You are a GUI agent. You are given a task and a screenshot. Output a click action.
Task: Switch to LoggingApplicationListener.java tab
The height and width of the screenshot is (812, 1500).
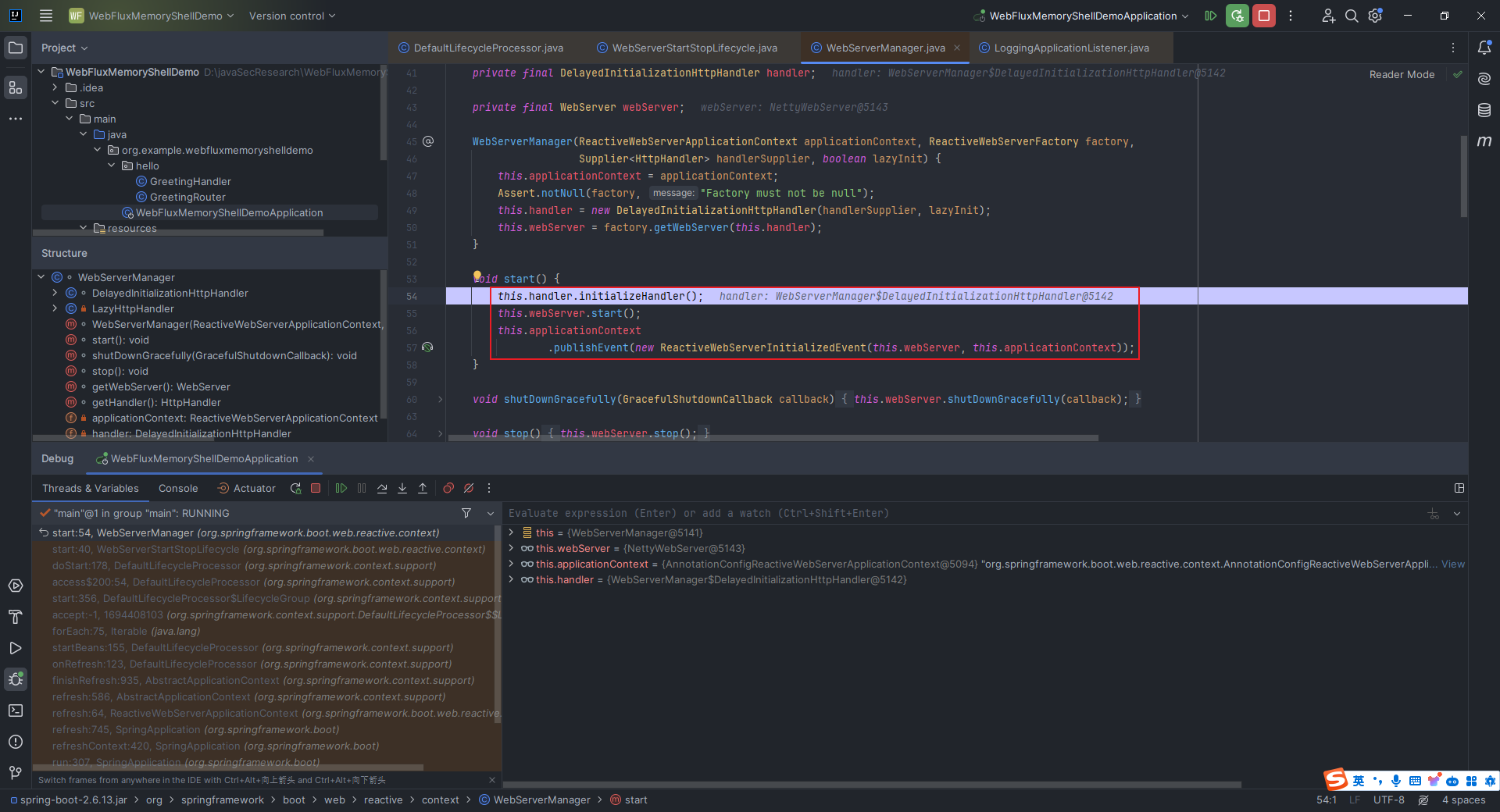pyautogui.click(x=1063, y=48)
